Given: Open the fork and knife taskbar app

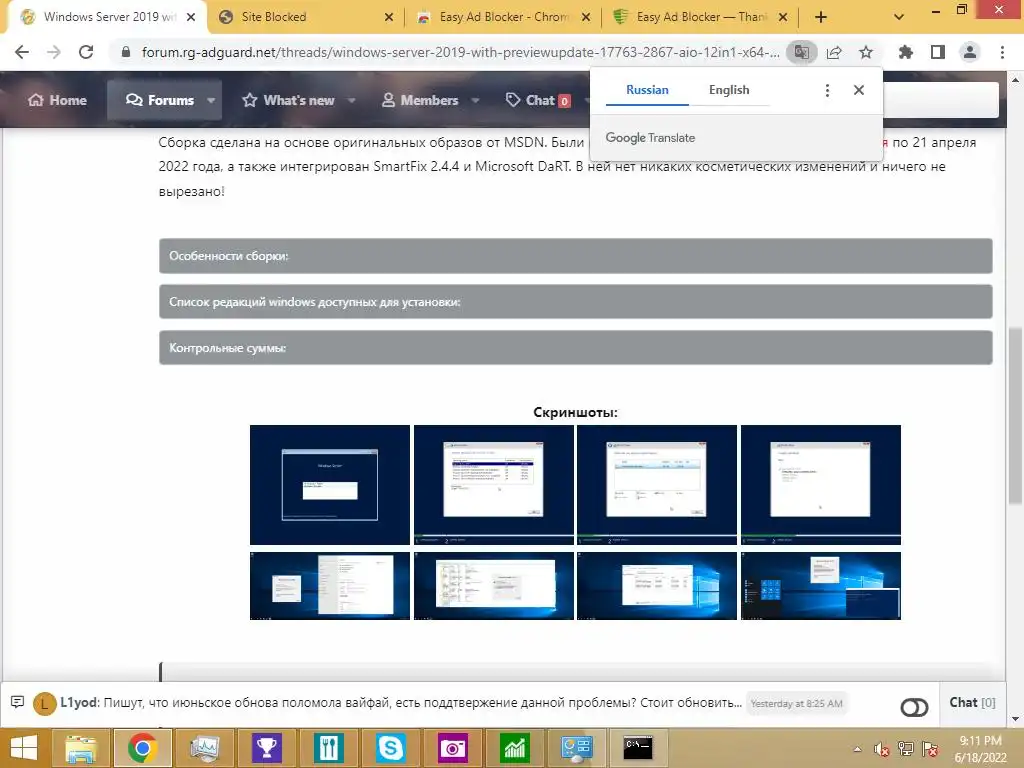Looking at the screenshot, I should coord(328,748).
